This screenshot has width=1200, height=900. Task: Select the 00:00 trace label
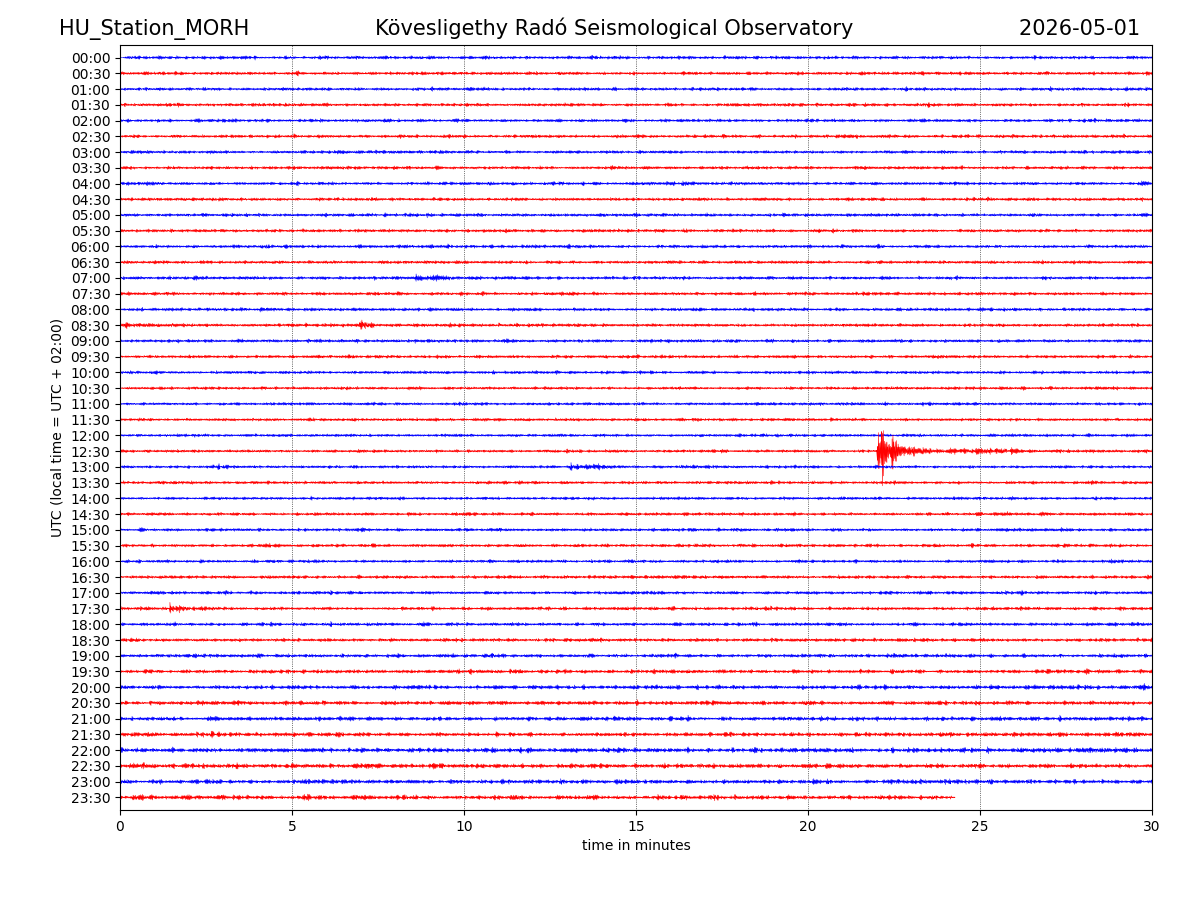tap(91, 58)
